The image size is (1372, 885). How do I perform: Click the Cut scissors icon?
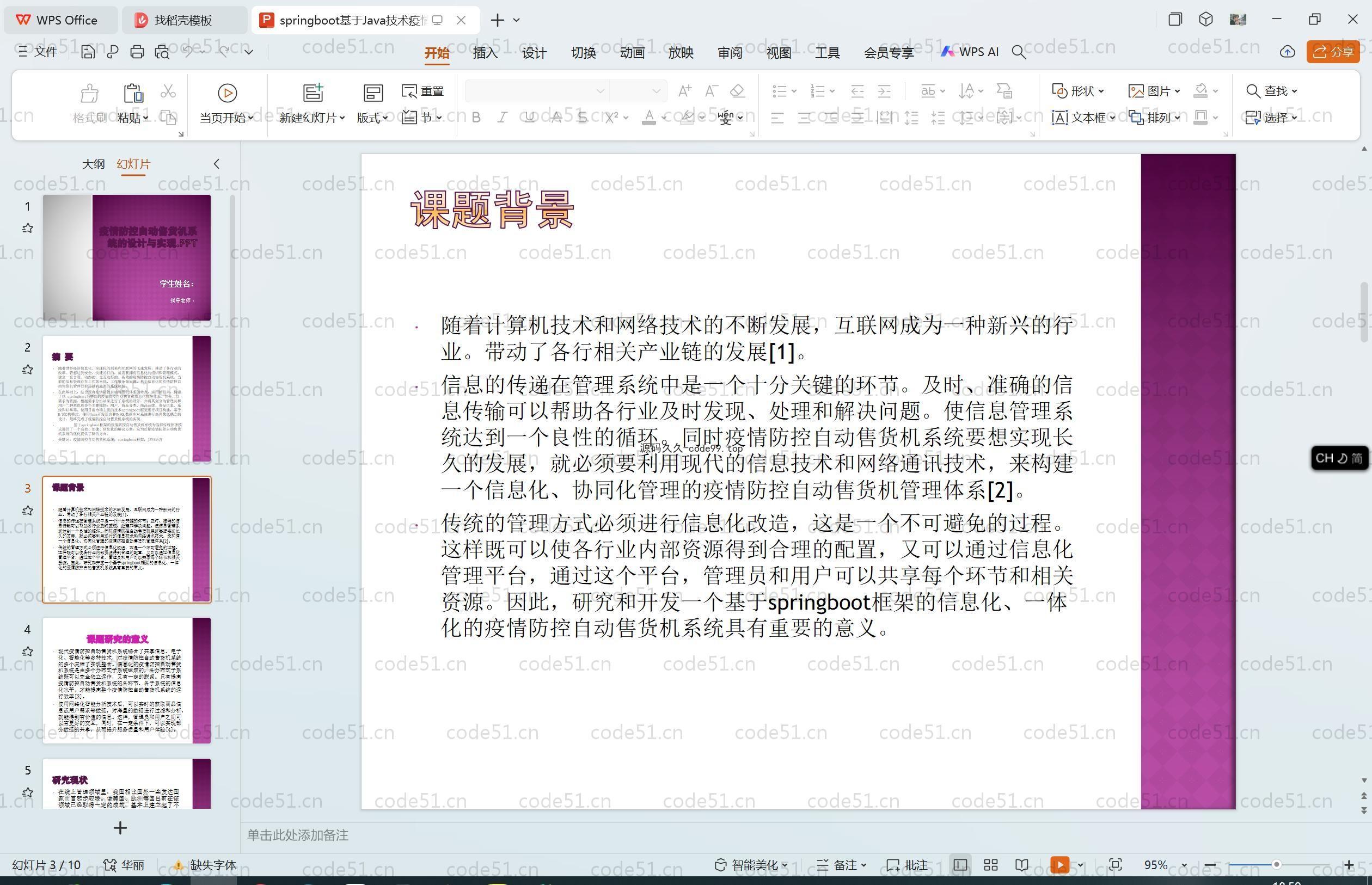168,91
